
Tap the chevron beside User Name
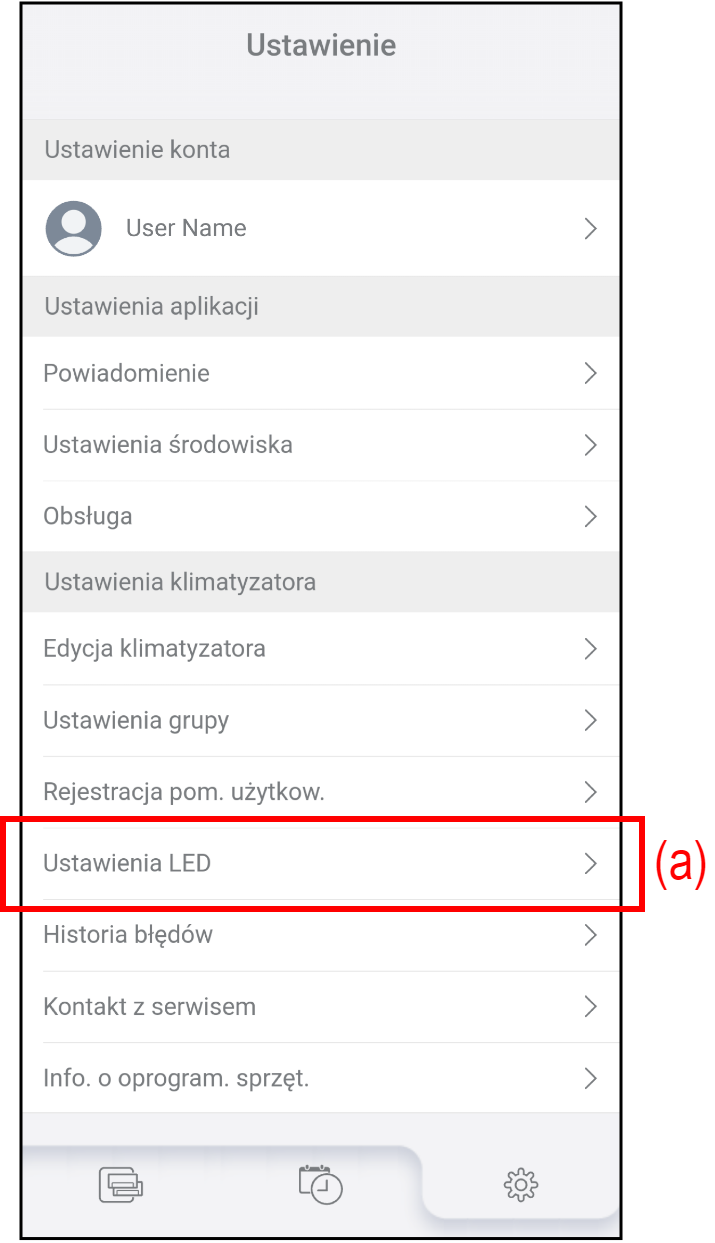click(590, 229)
